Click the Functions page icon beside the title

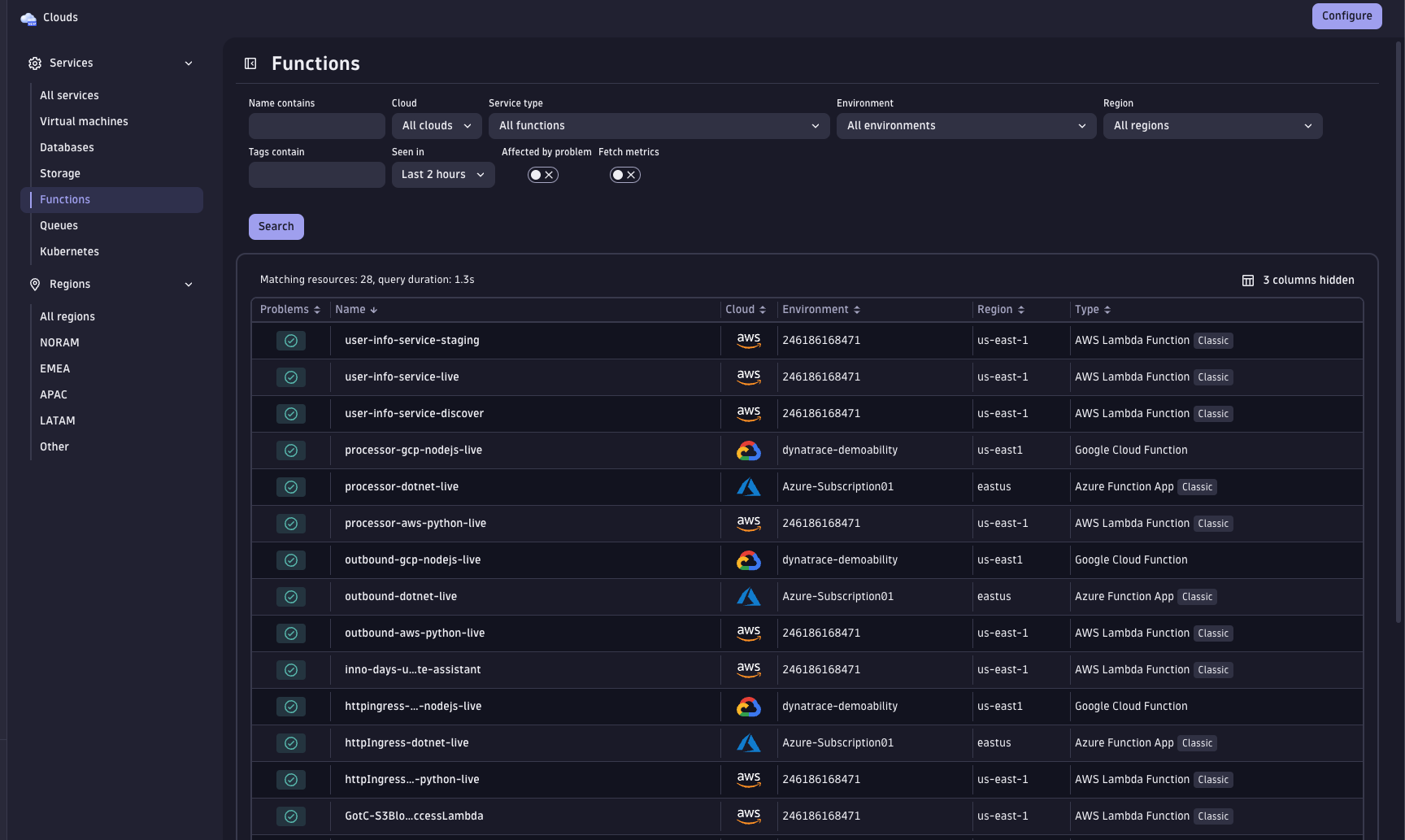click(x=250, y=63)
